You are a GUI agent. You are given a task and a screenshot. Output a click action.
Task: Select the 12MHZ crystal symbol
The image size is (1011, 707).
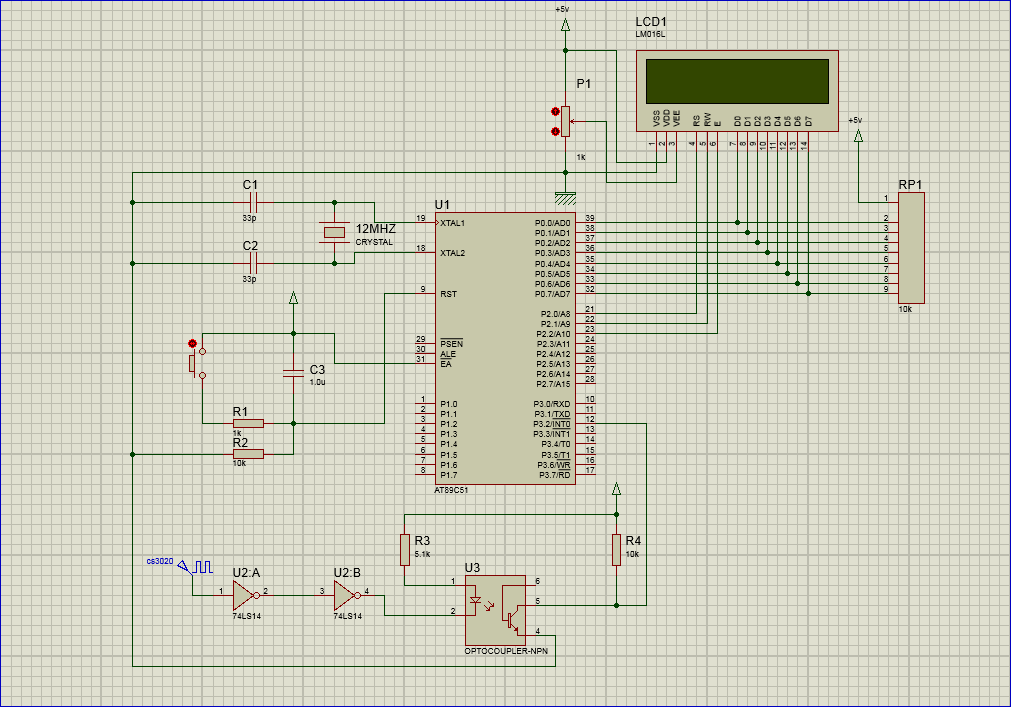pos(334,233)
